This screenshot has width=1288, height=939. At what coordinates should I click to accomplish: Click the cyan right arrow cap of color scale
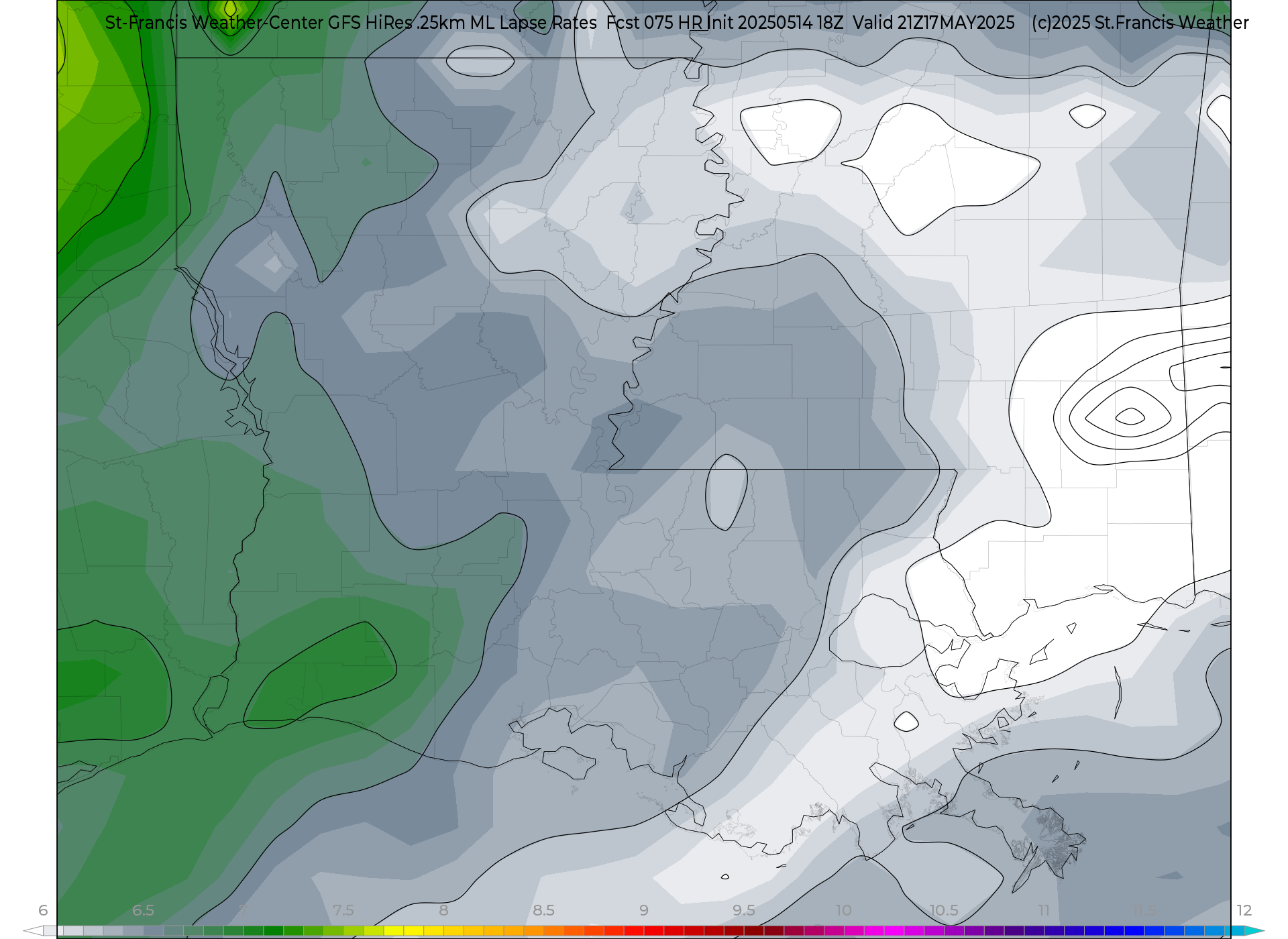pyautogui.click(x=1254, y=931)
